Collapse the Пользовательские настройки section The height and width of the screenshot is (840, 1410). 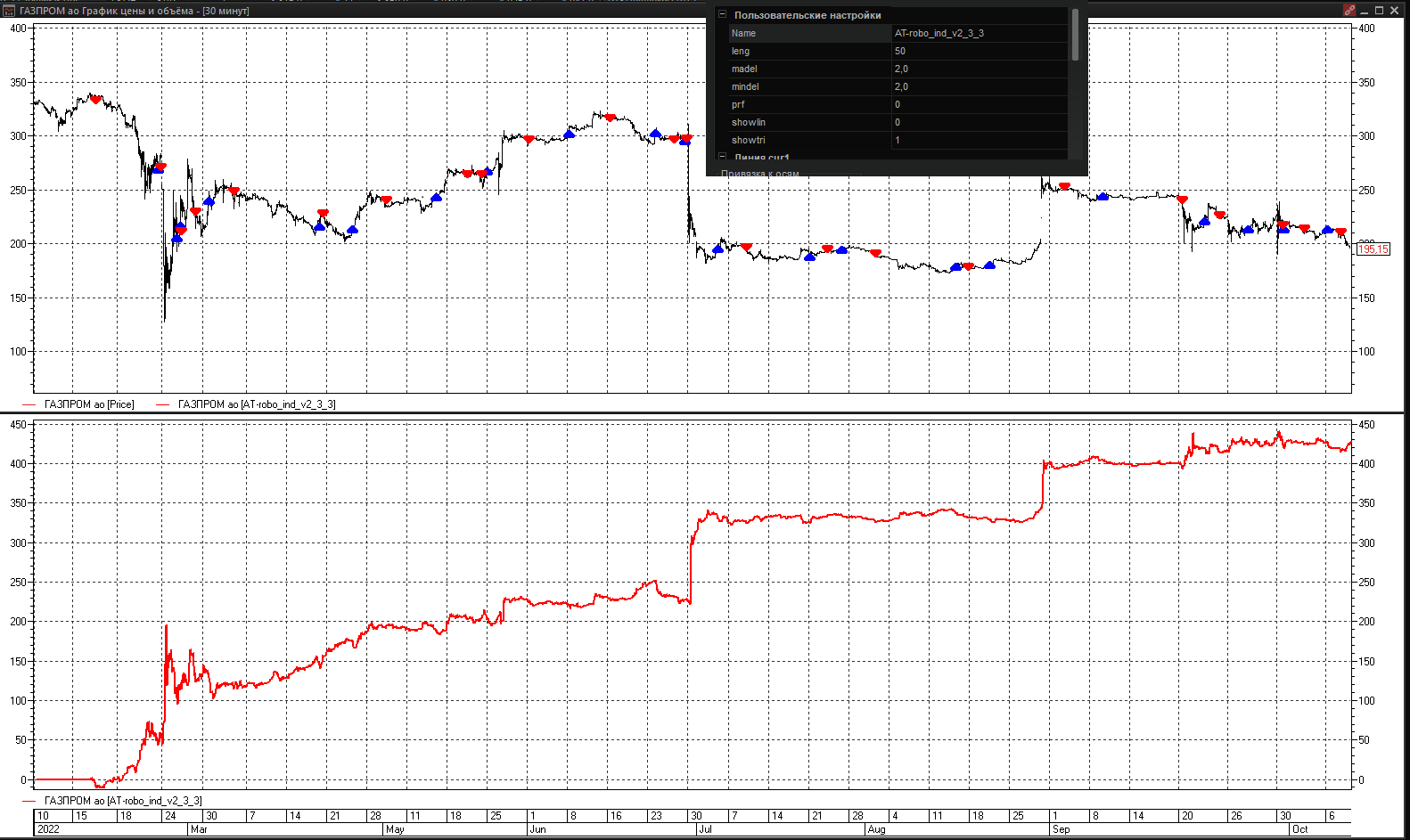[723, 15]
